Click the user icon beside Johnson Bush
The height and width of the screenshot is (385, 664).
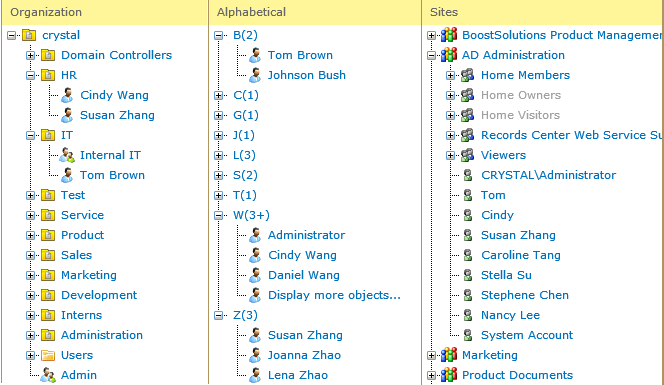255,75
